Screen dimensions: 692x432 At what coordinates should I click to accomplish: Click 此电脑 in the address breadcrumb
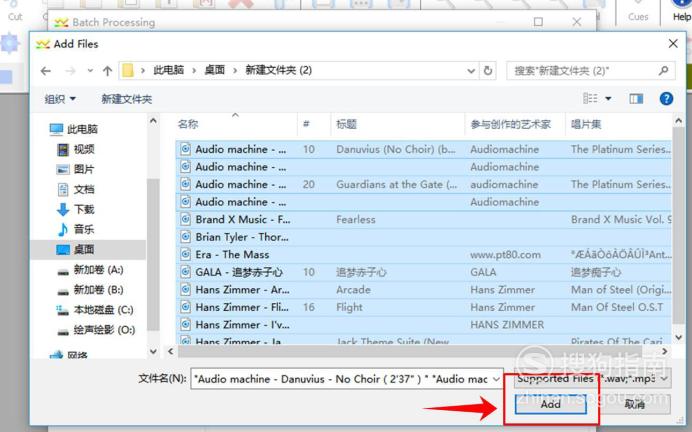[169, 71]
